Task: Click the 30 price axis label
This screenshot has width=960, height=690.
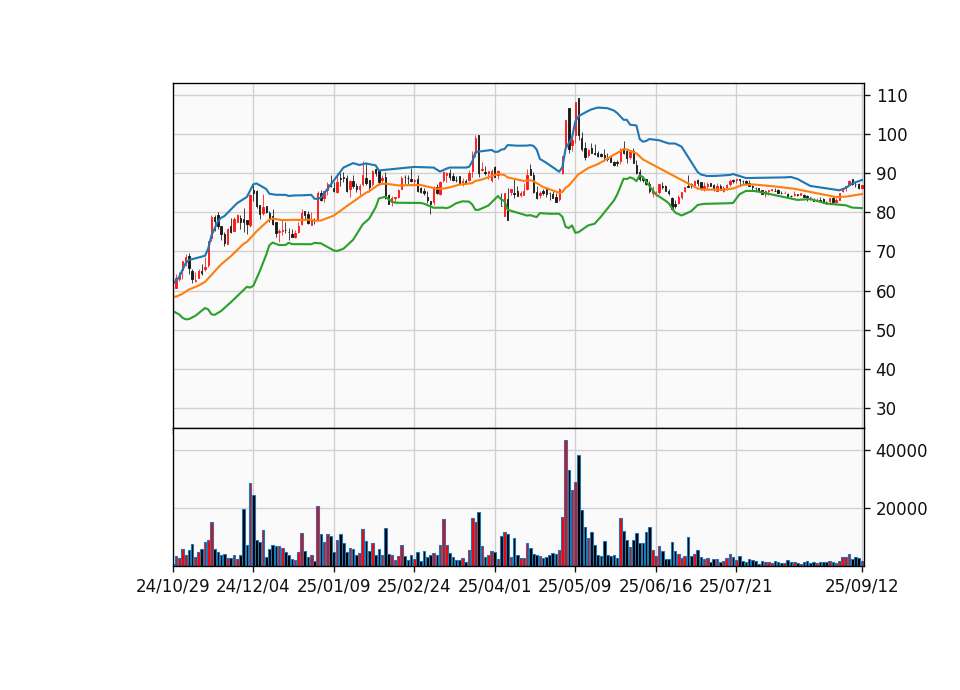Action: tap(887, 409)
